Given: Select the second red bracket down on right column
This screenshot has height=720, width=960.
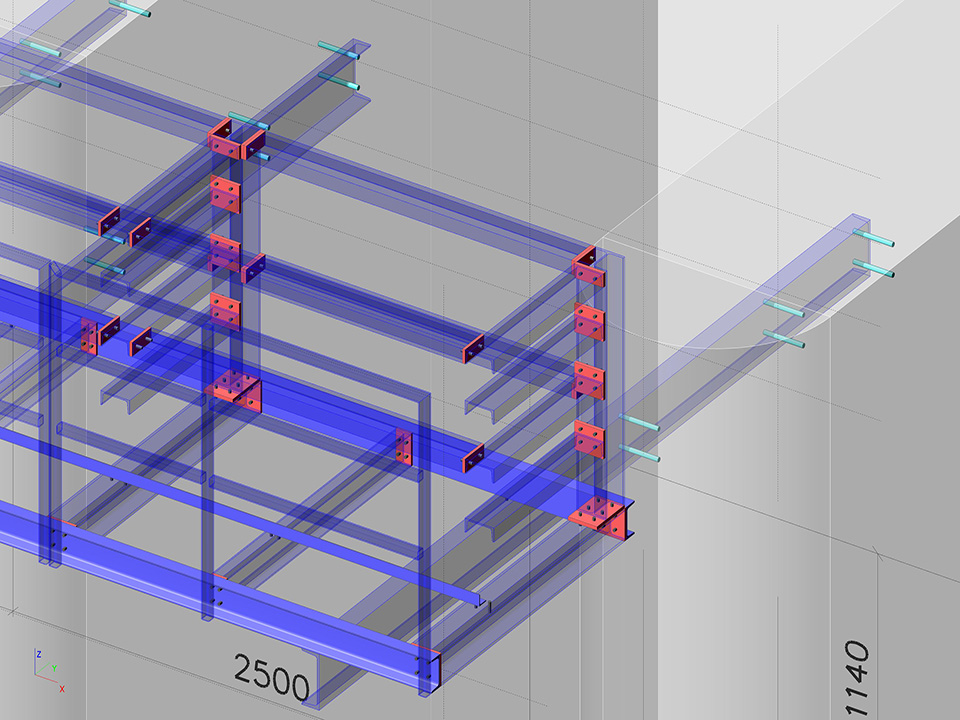Looking at the screenshot, I should coord(590,323).
